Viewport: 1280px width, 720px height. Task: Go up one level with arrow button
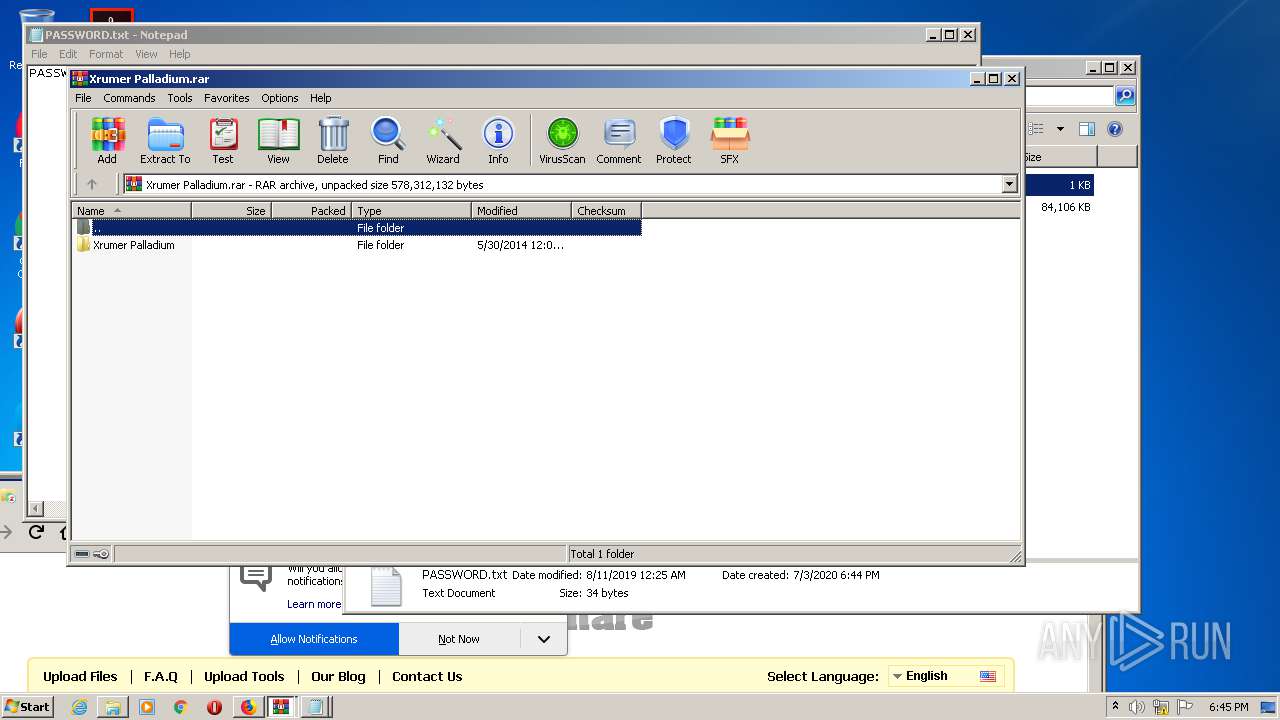click(92, 184)
